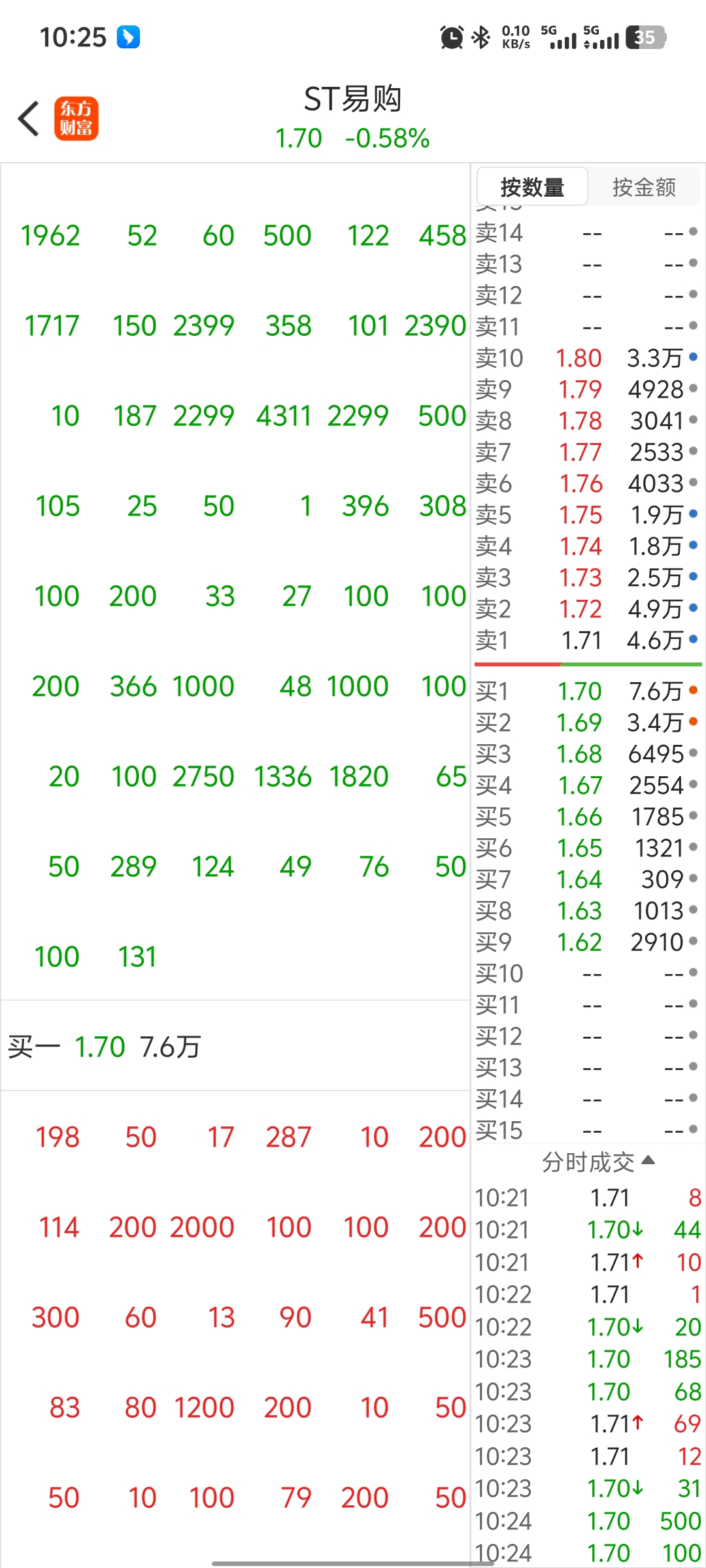The image size is (706, 1568).
Task: Tap the gray dot beside 卖6
Action: click(x=693, y=482)
